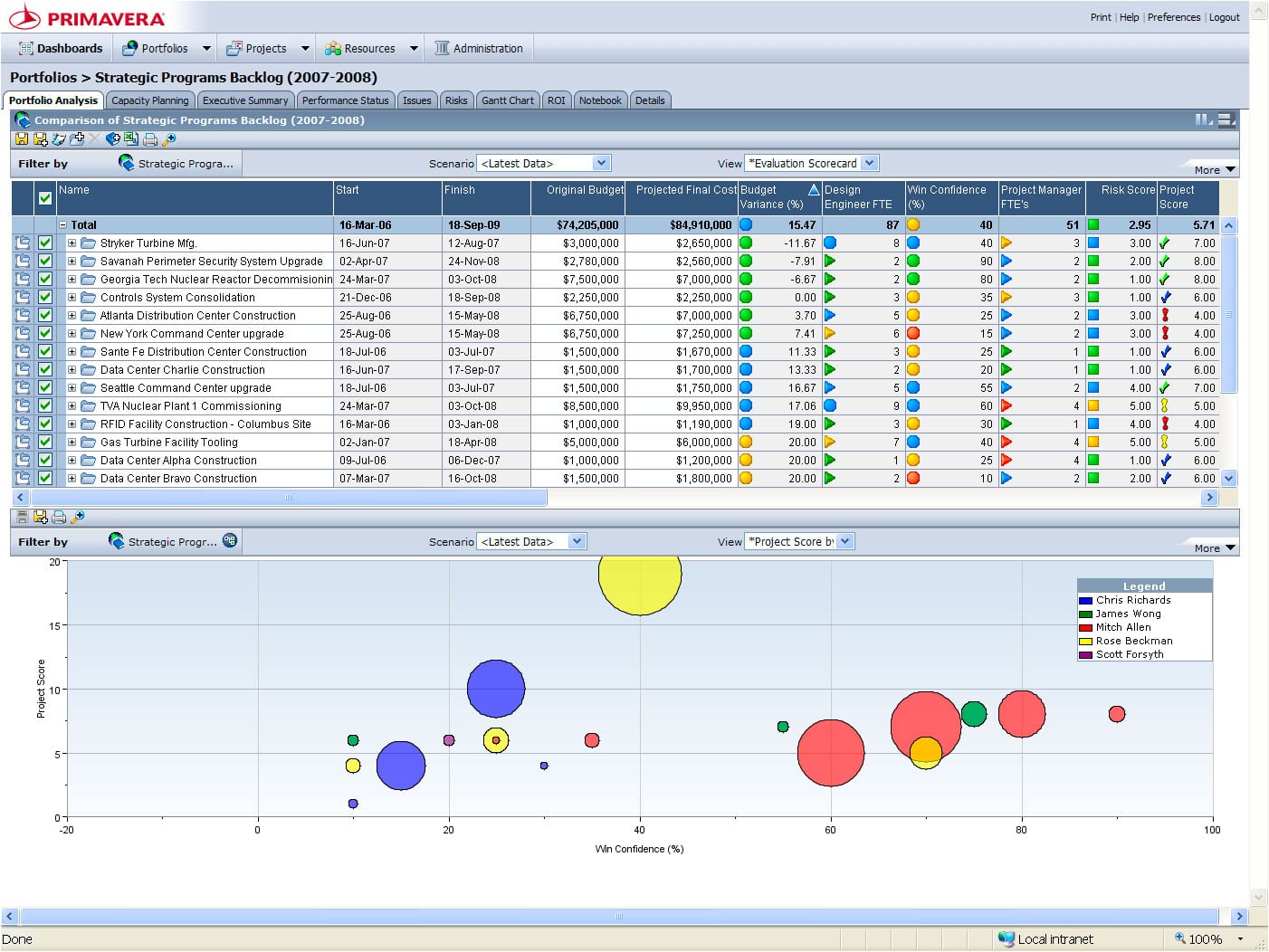The height and width of the screenshot is (952, 1269).
Task: Click the open icon for Stryker Turbine Mfg. row
Action: 23,243
